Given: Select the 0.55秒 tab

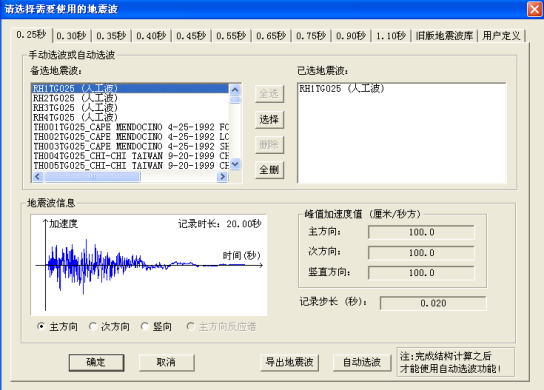Looking at the screenshot, I should pos(231,36).
